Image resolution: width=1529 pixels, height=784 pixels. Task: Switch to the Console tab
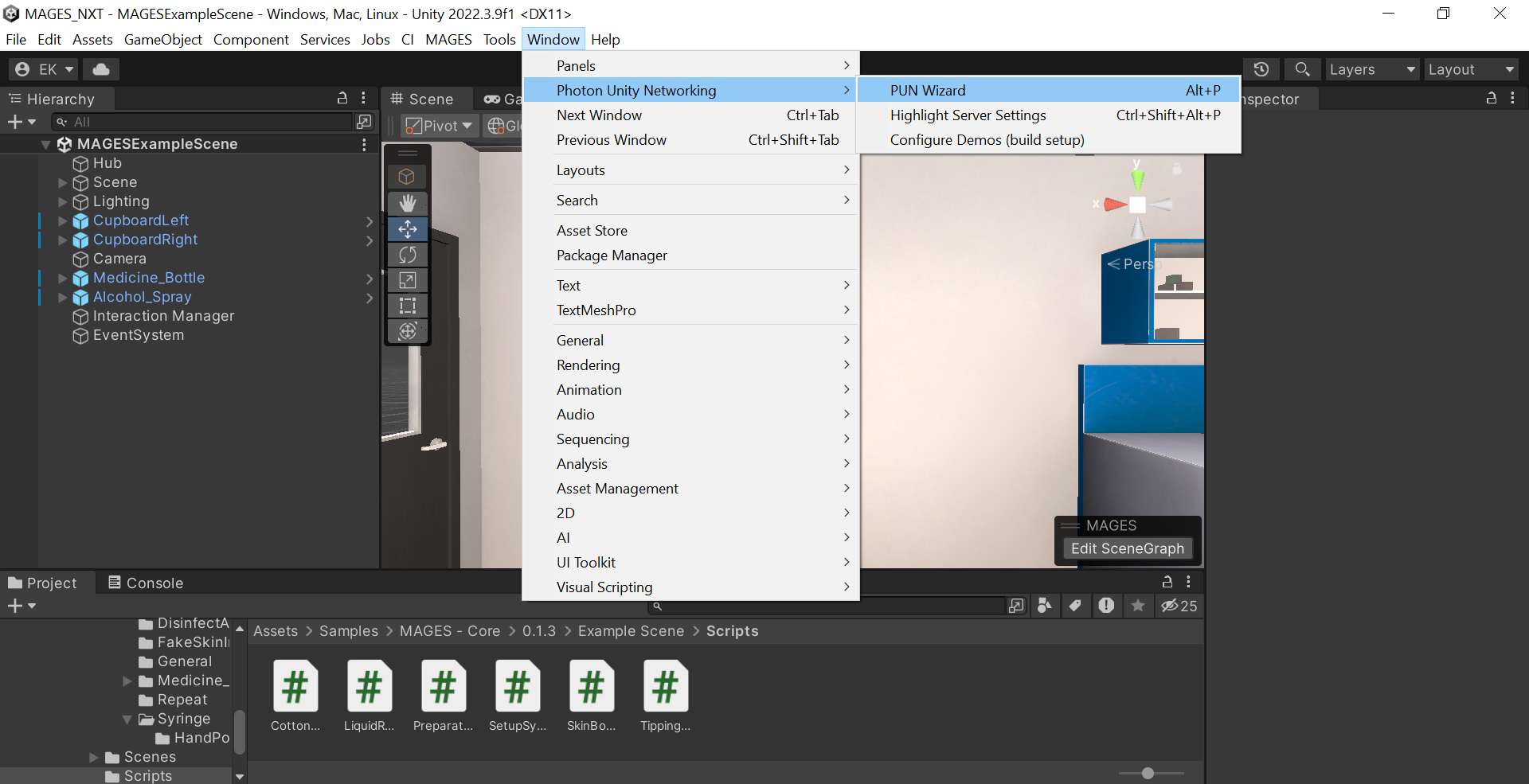click(x=147, y=583)
